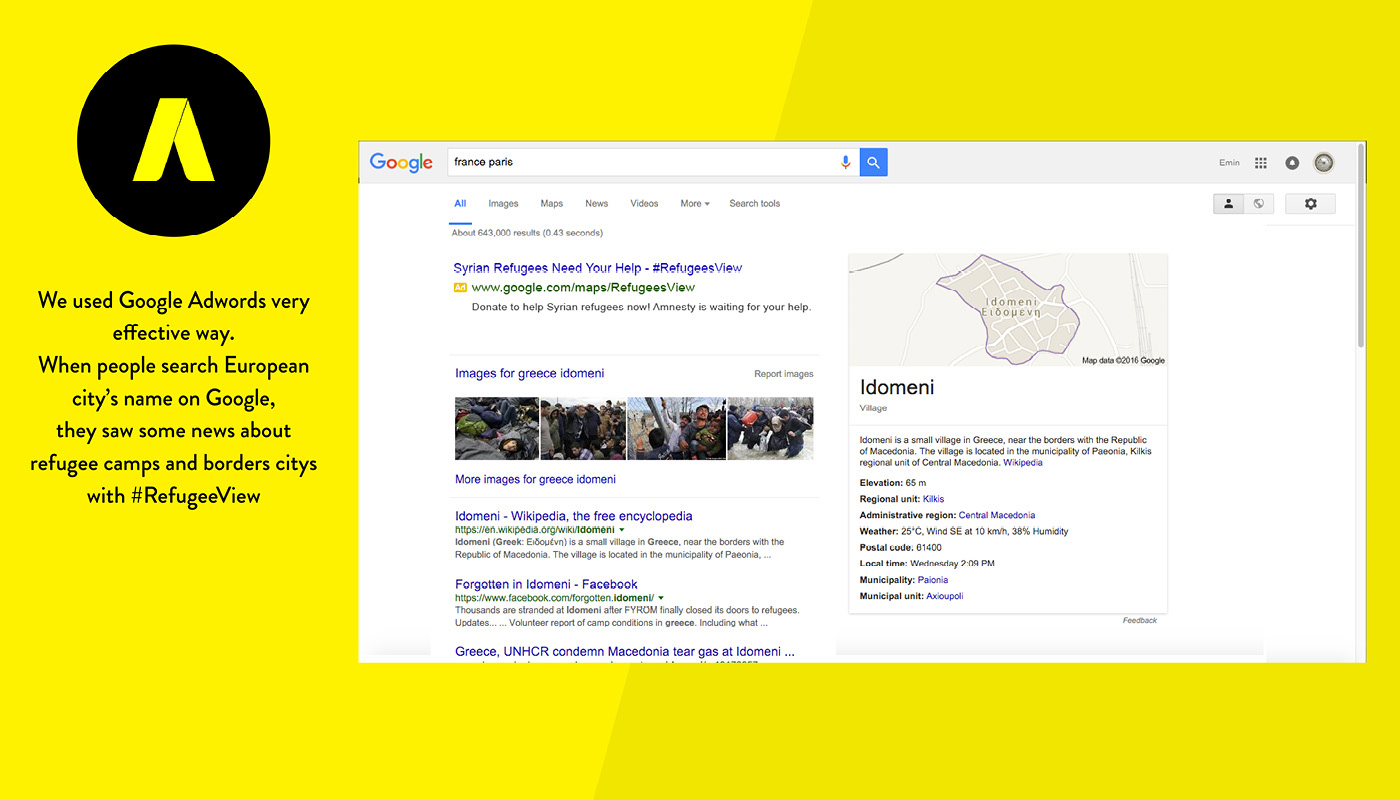Image resolution: width=1400 pixels, height=800 pixels.
Task: Open Central Macedonia region link
Action: tap(997, 515)
